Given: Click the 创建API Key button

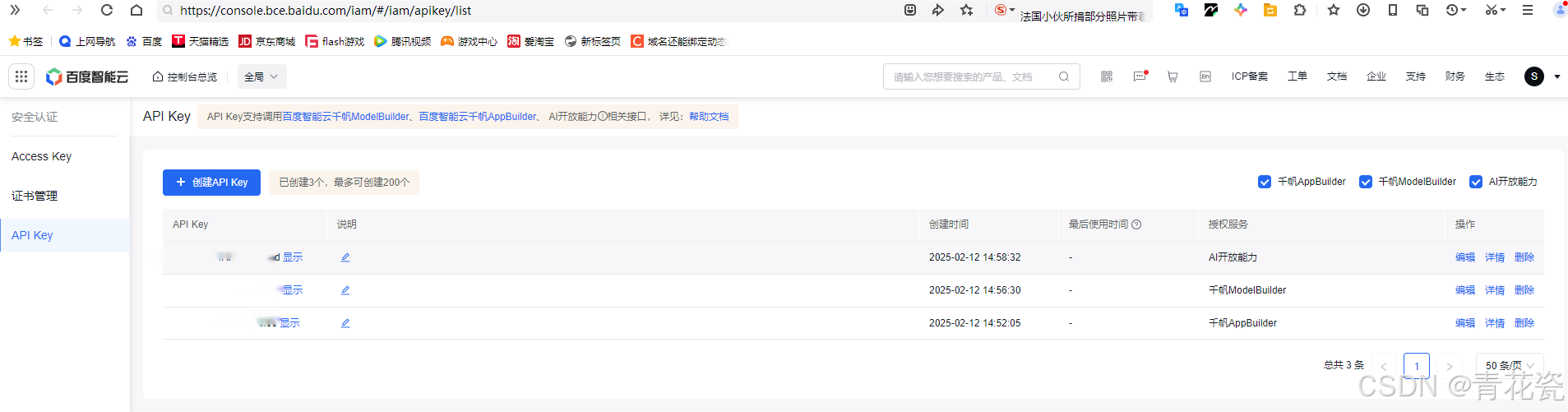Looking at the screenshot, I should pyautogui.click(x=211, y=183).
